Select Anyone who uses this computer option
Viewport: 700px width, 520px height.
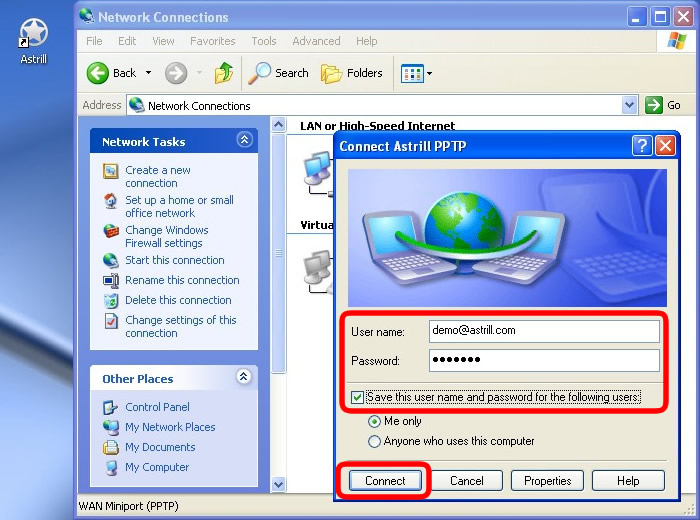(375, 441)
